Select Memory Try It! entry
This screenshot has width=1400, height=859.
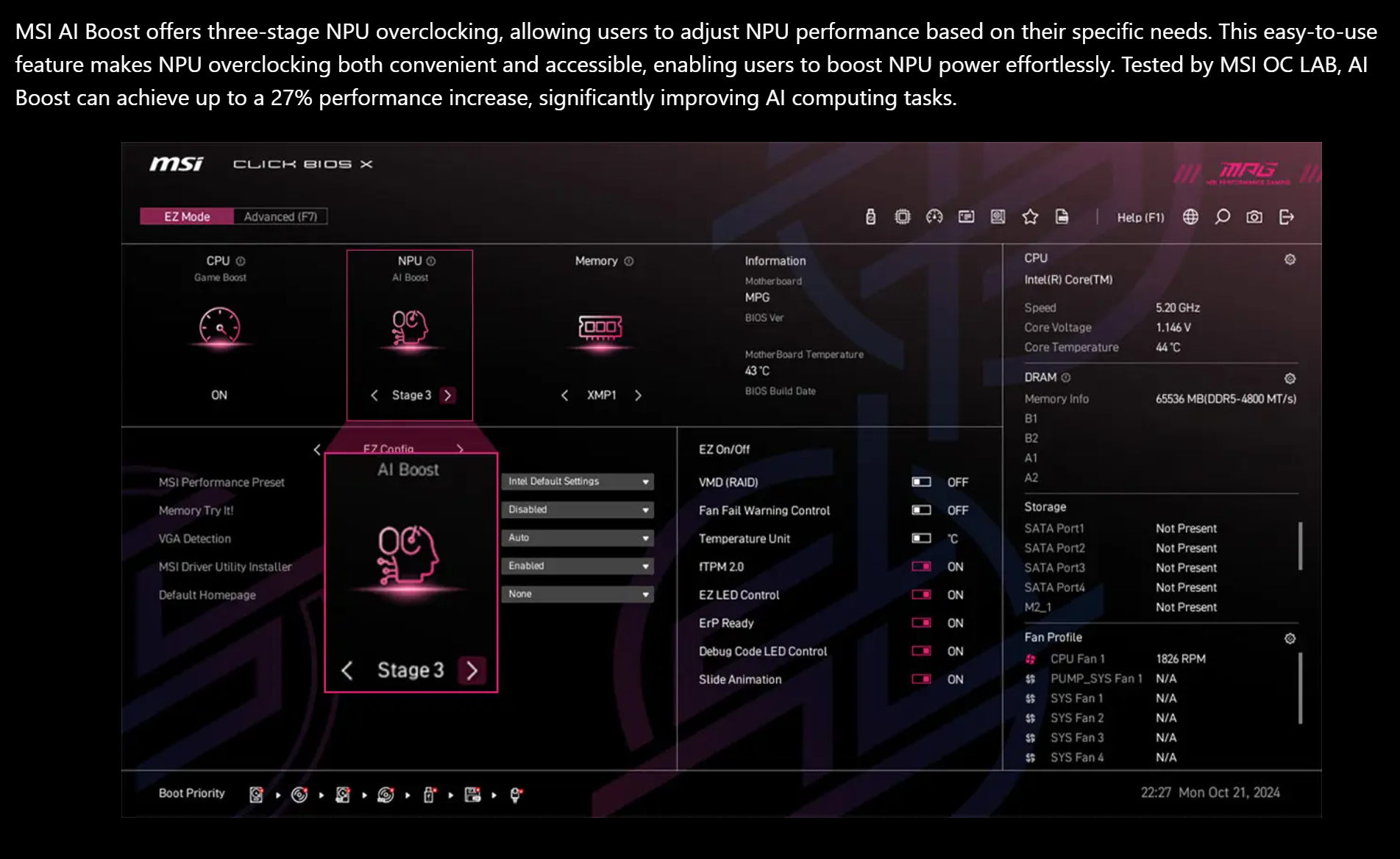point(196,510)
